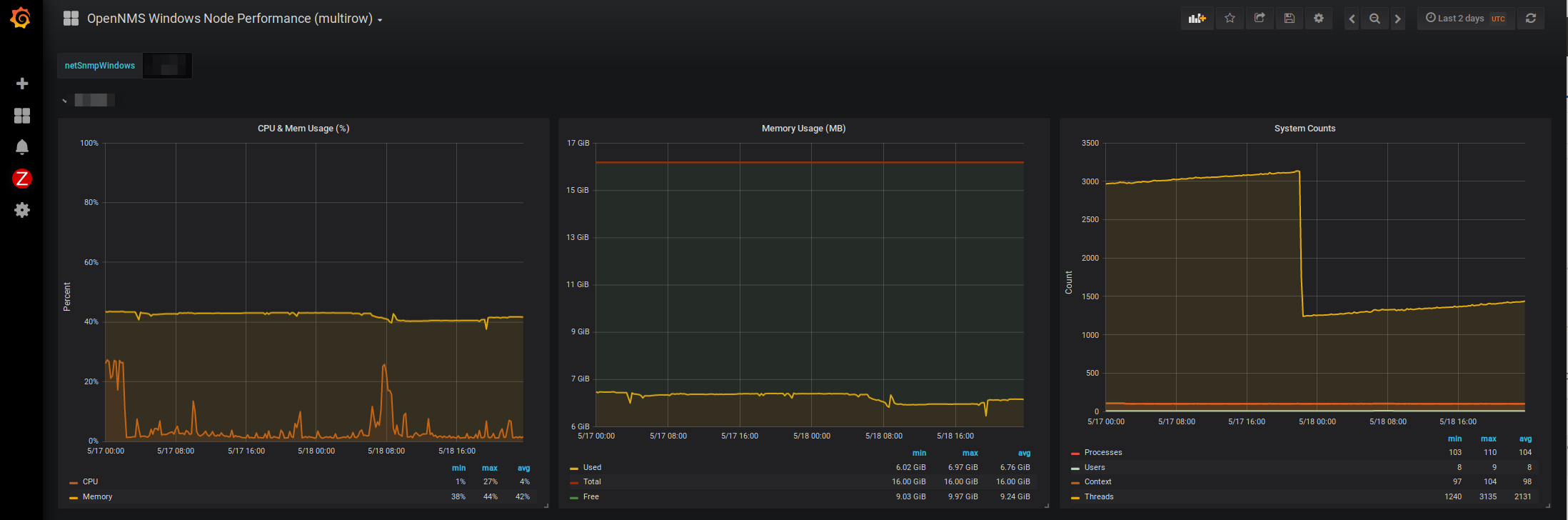
Task: Open Configuration via the sidebar gear icon
Action: click(22, 210)
